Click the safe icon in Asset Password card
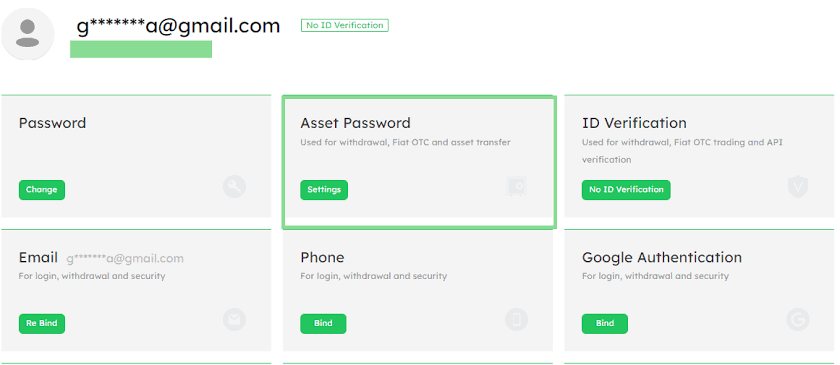This screenshot has height=365, width=840. point(516,187)
